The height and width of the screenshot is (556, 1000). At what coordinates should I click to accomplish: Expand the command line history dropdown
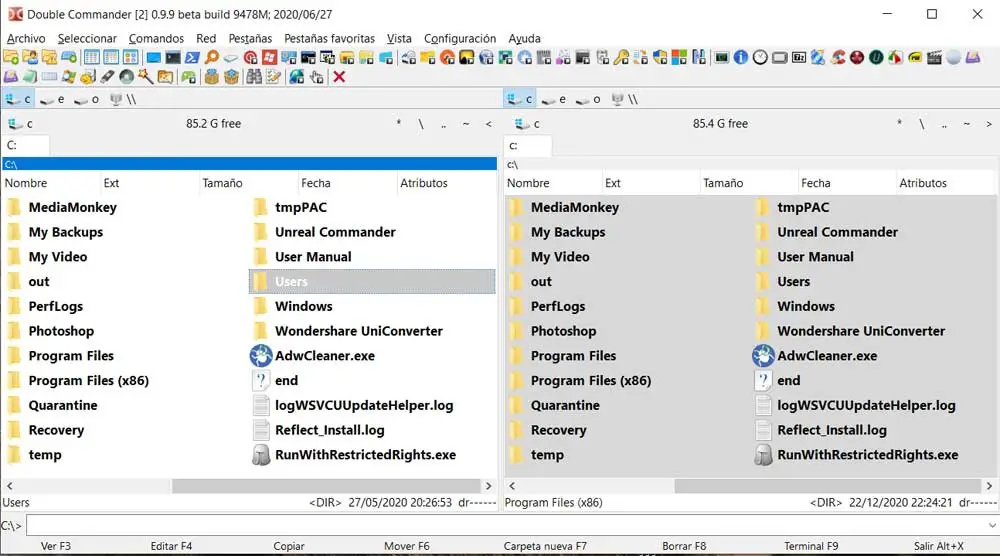tap(992, 525)
